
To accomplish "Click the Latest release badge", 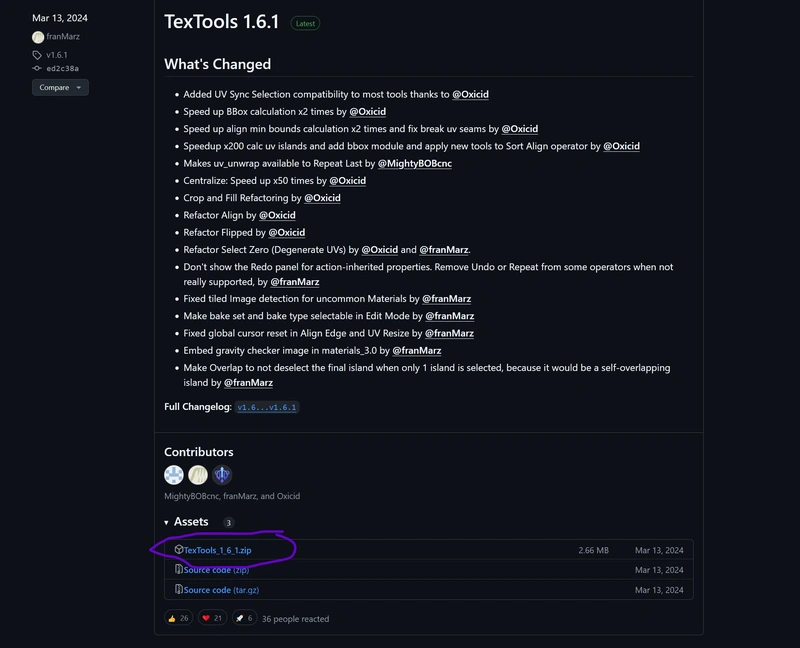I will tap(305, 23).
